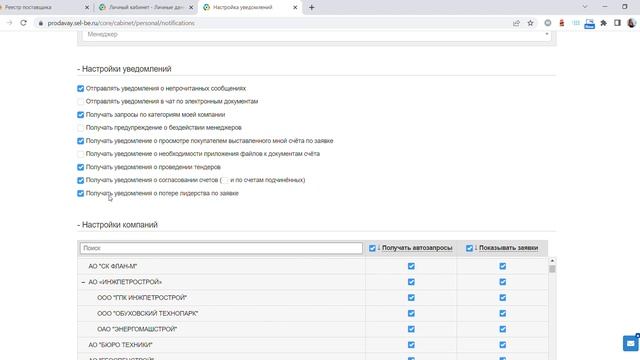
Task: Toggle notifications about losing bid leadership
Action: [x=80, y=193]
